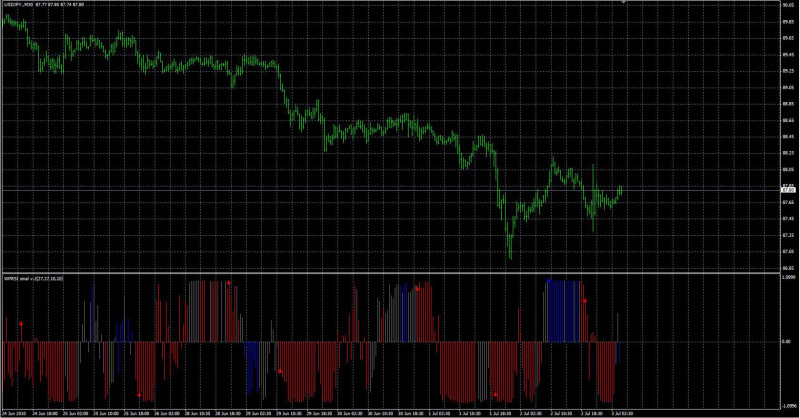This screenshot has height=418, width=800.
Task: Click the -1.0999 lower indicator scale label
Action: coord(787,404)
